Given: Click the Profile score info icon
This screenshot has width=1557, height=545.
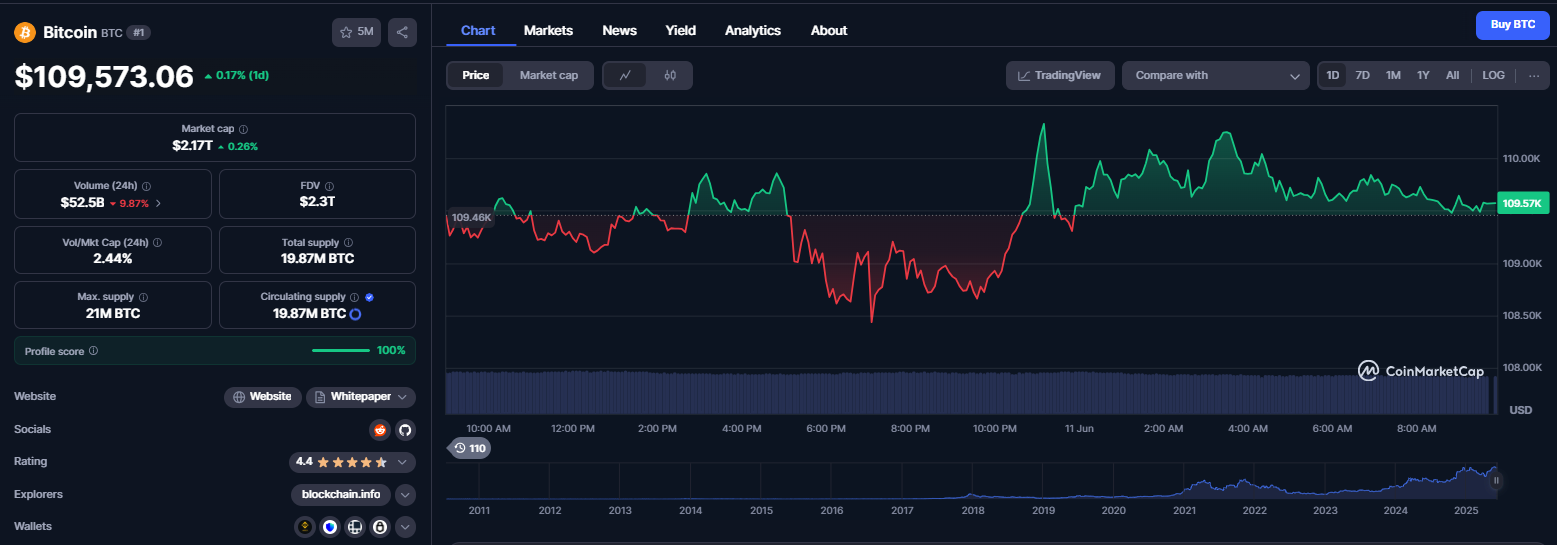Looking at the screenshot, I should (93, 351).
